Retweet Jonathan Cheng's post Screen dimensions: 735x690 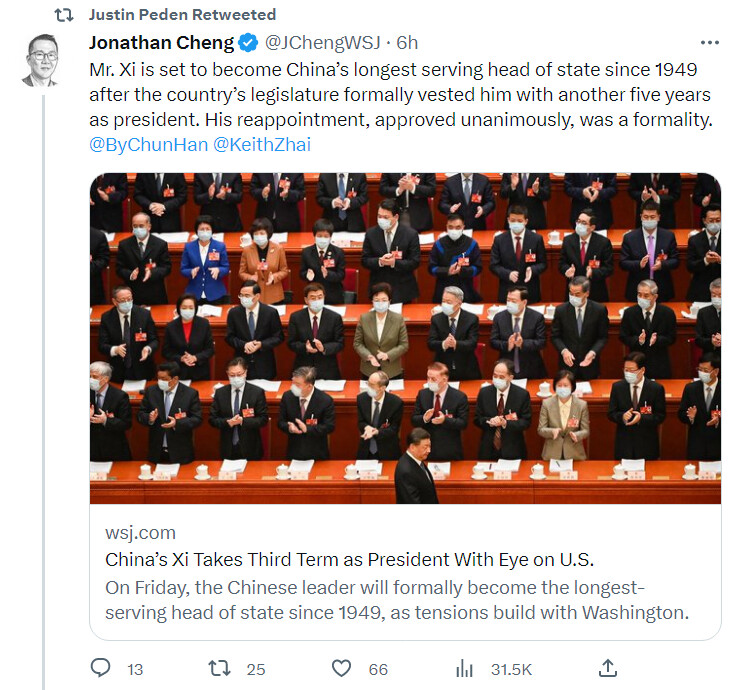(x=219, y=668)
